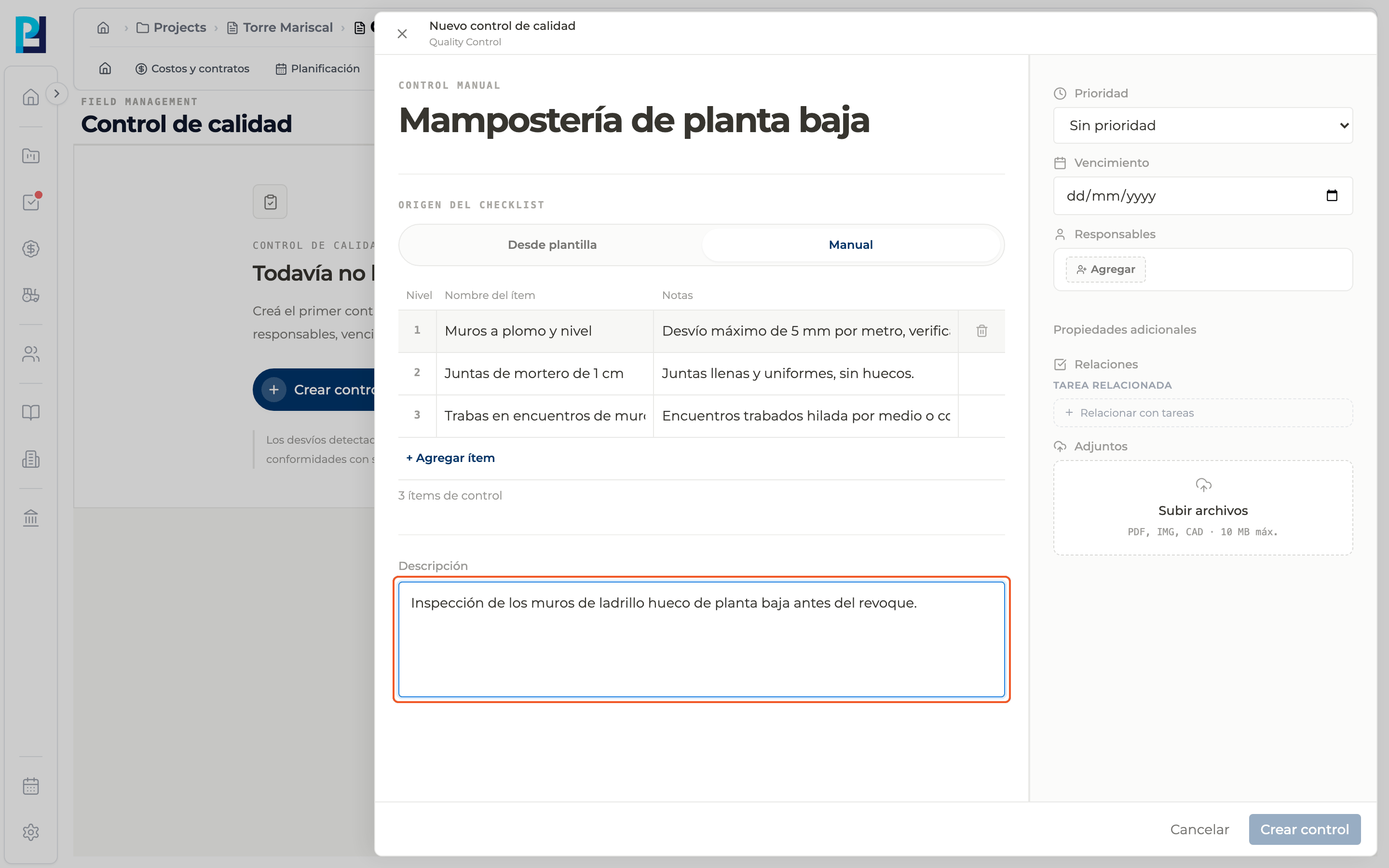Viewport: 1389px width, 868px height.
Task: Open the settings gear in the sidebar
Action: point(31,832)
